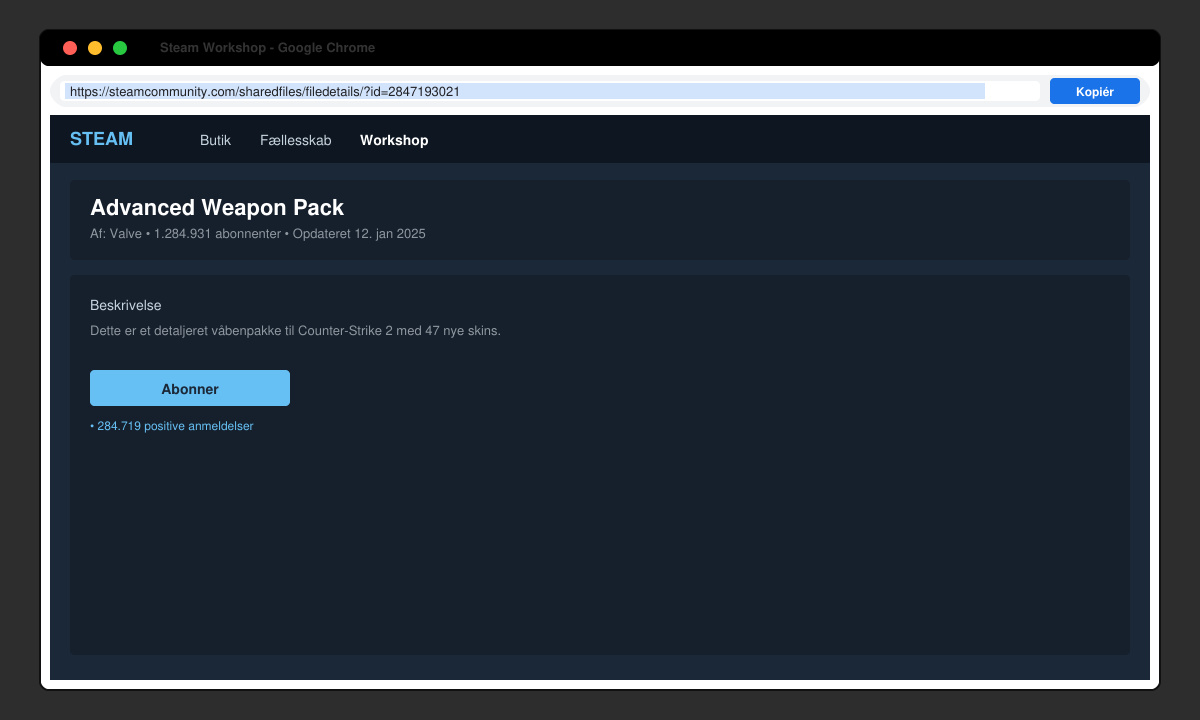1200x720 pixels.
Task: Go to the Butik menu item
Action: [215, 140]
